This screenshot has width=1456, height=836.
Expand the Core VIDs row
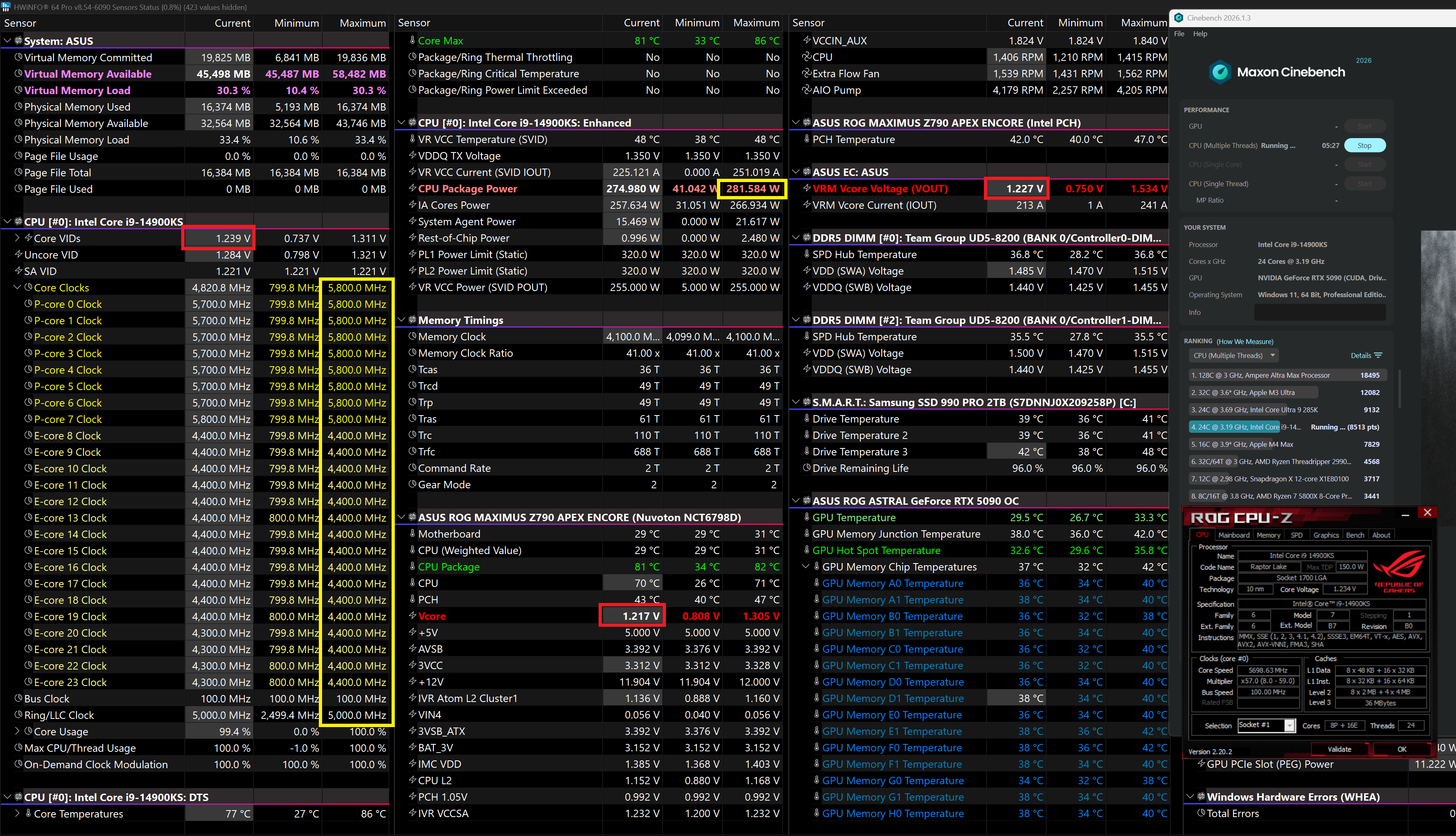(x=17, y=238)
